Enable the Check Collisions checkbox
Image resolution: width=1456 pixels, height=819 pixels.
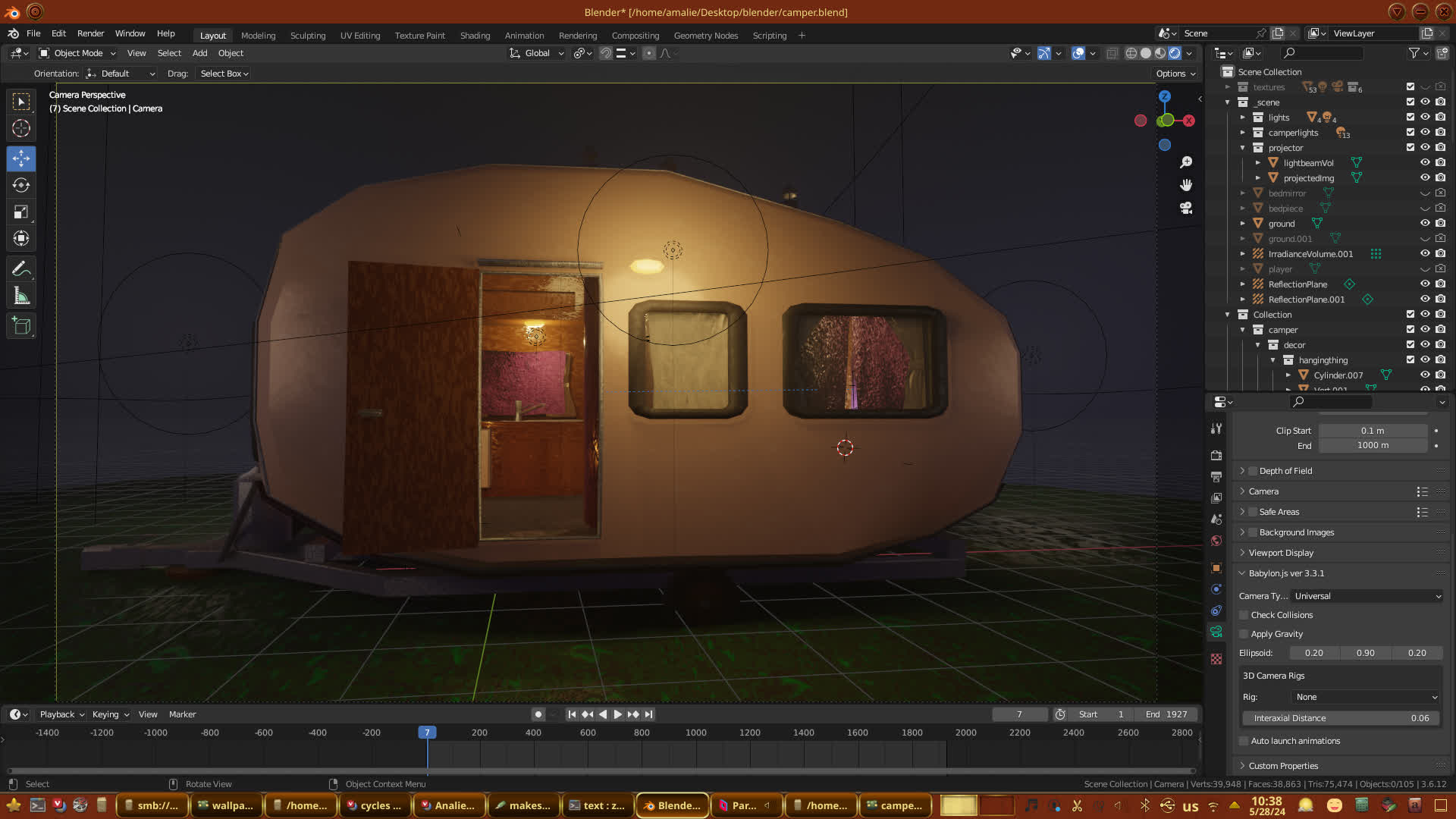pyautogui.click(x=1244, y=615)
